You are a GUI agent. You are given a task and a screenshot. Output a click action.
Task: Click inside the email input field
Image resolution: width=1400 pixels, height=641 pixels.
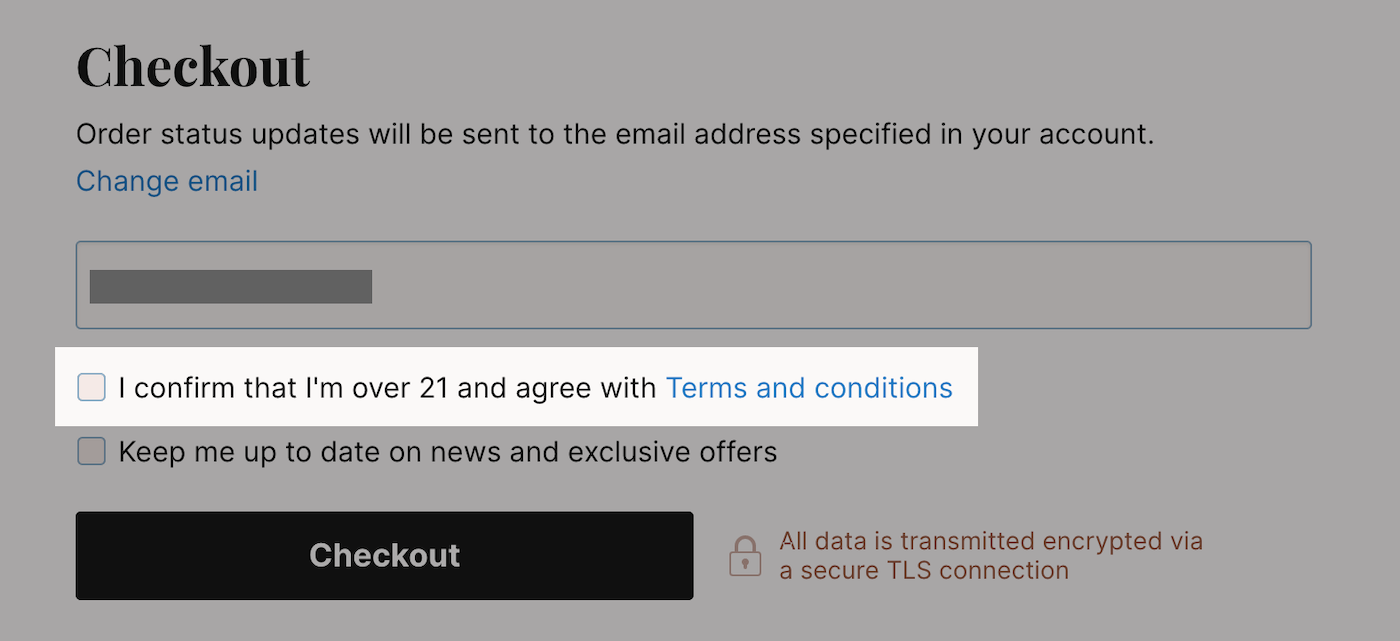[694, 284]
